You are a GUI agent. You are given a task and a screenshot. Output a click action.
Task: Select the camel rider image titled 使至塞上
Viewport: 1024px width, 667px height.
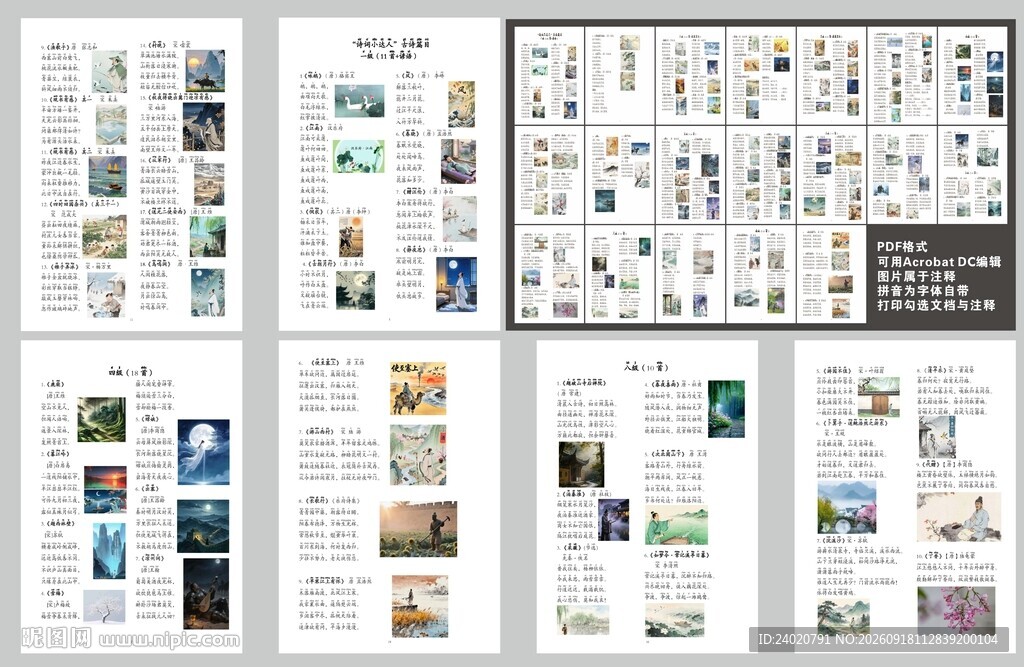[418, 389]
